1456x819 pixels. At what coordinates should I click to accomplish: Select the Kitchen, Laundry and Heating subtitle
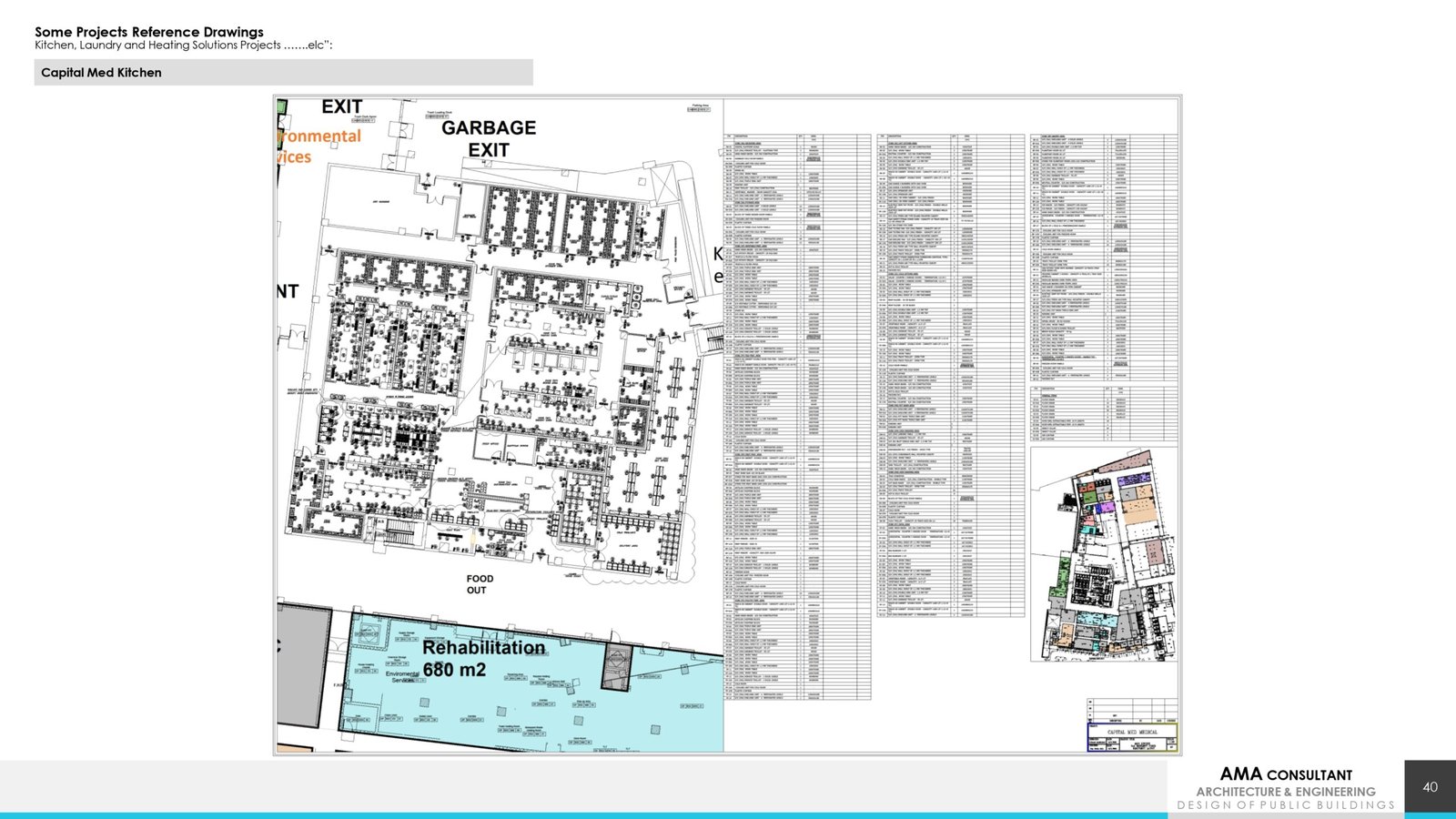[183, 45]
